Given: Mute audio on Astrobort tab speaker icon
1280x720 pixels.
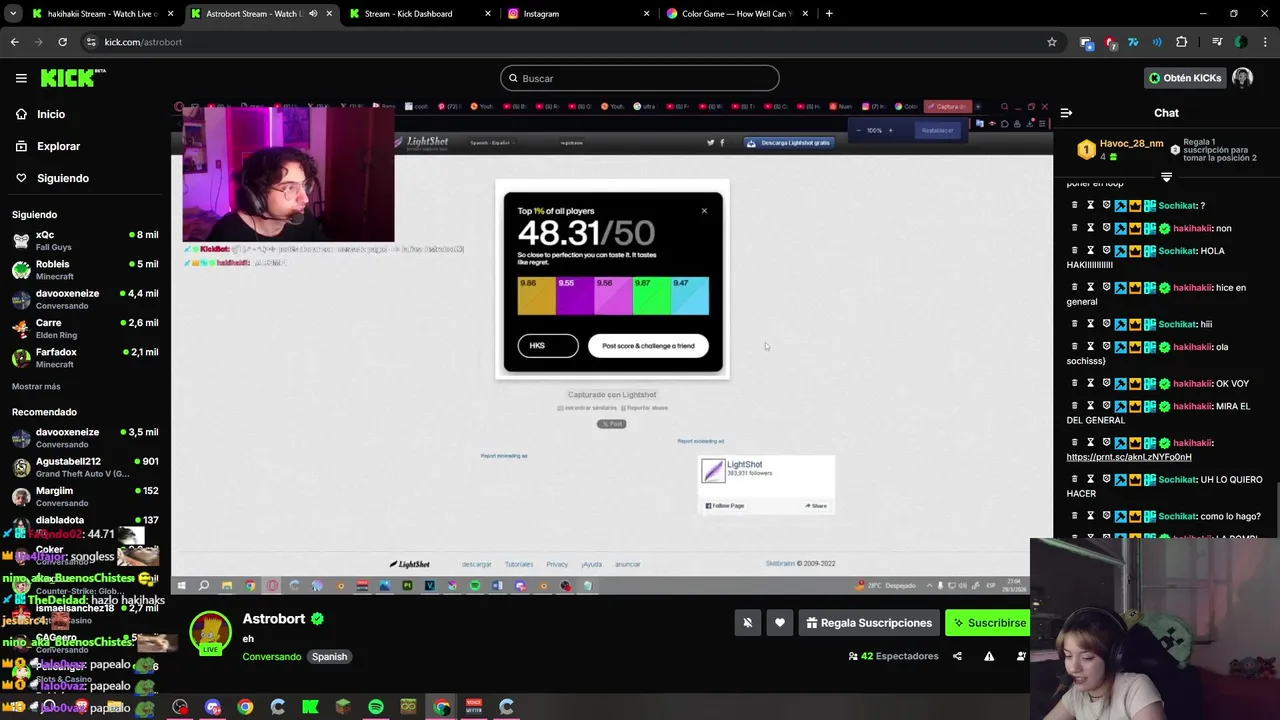Looking at the screenshot, I should (313, 14).
